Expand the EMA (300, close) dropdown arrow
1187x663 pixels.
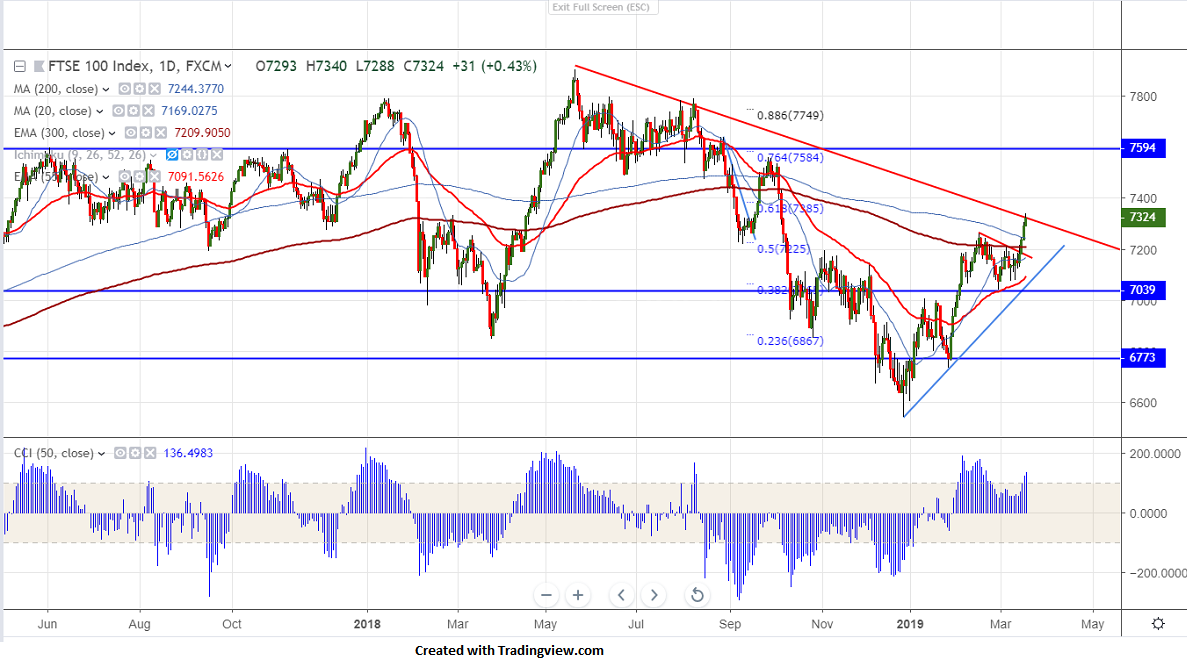click(112, 133)
